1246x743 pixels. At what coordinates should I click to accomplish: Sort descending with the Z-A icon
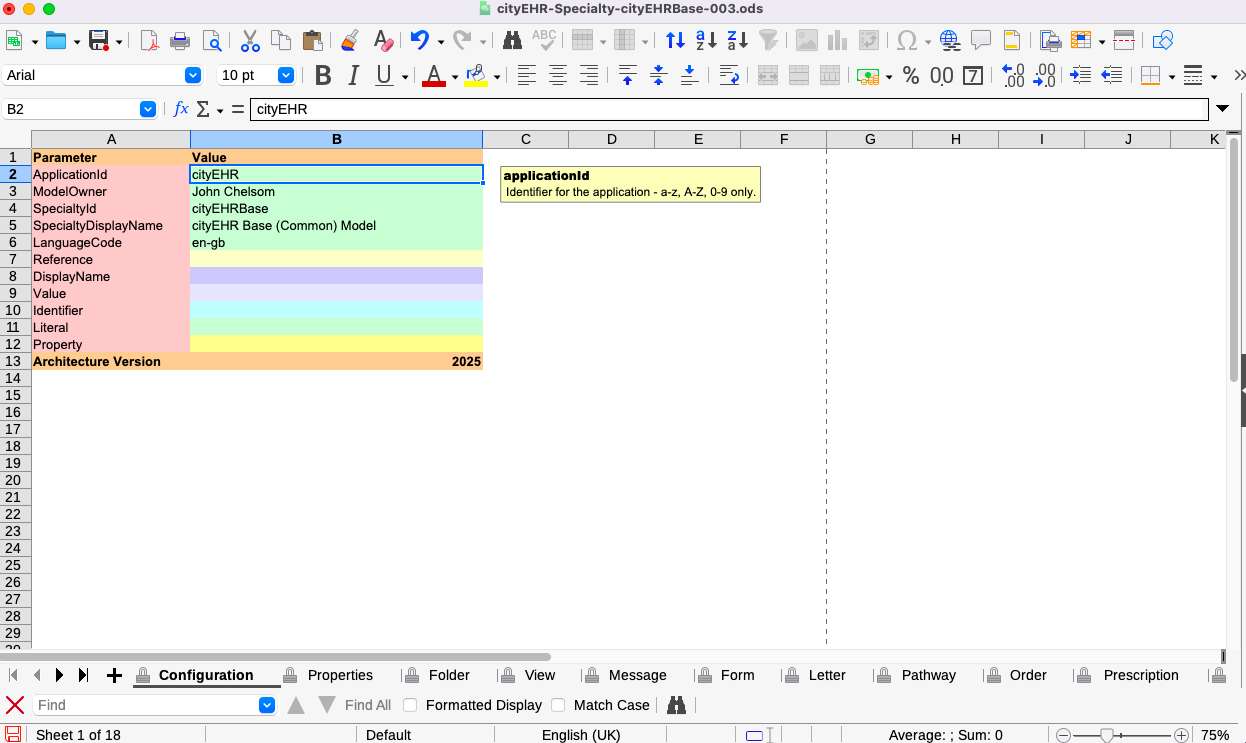click(737, 41)
